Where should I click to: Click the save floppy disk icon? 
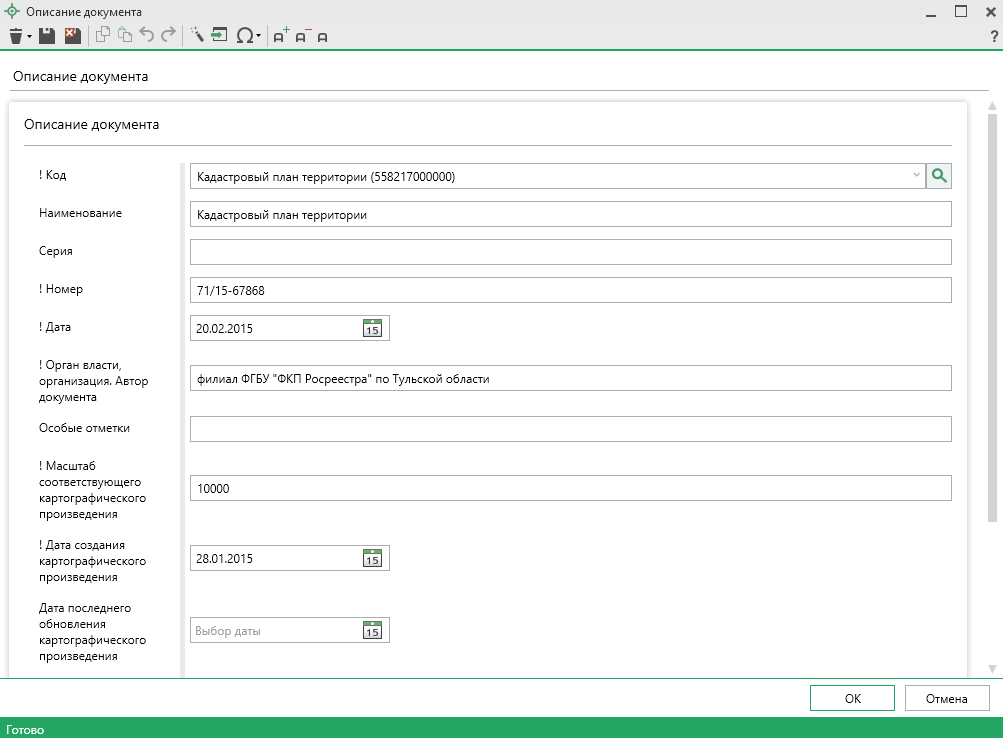(46, 36)
